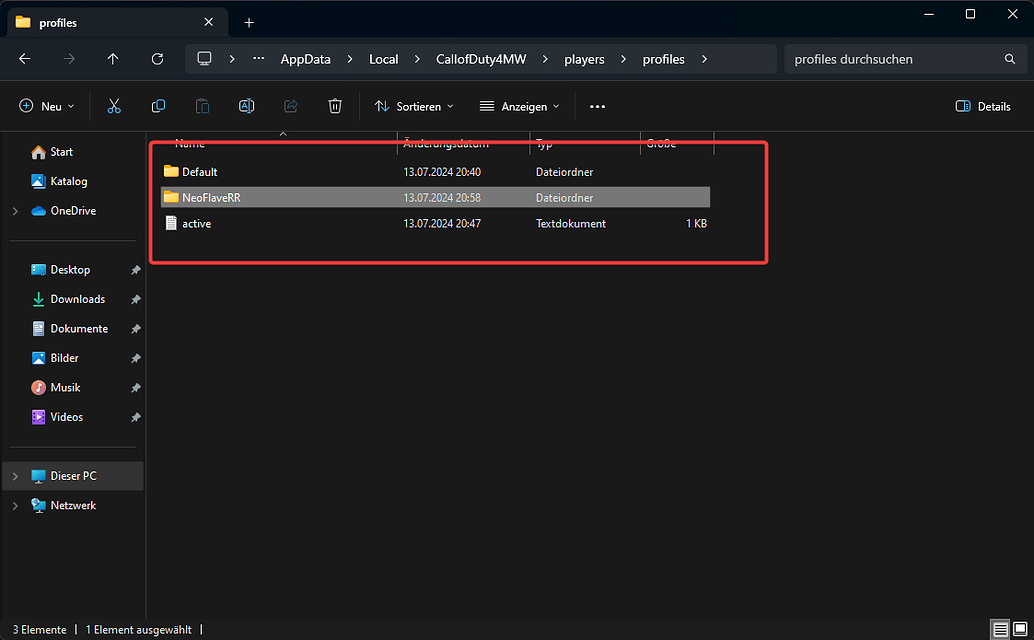The height and width of the screenshot is (640, 1034).
Task: Click CallofDuty4MW in the address path
Action: click(x=480, y=59)
